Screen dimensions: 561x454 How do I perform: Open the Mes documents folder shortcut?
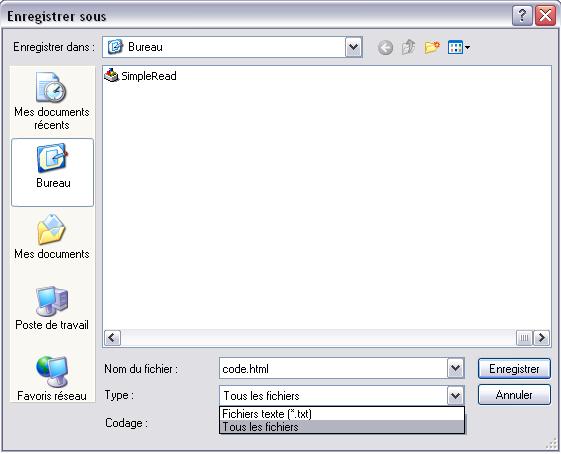point(52,237)
